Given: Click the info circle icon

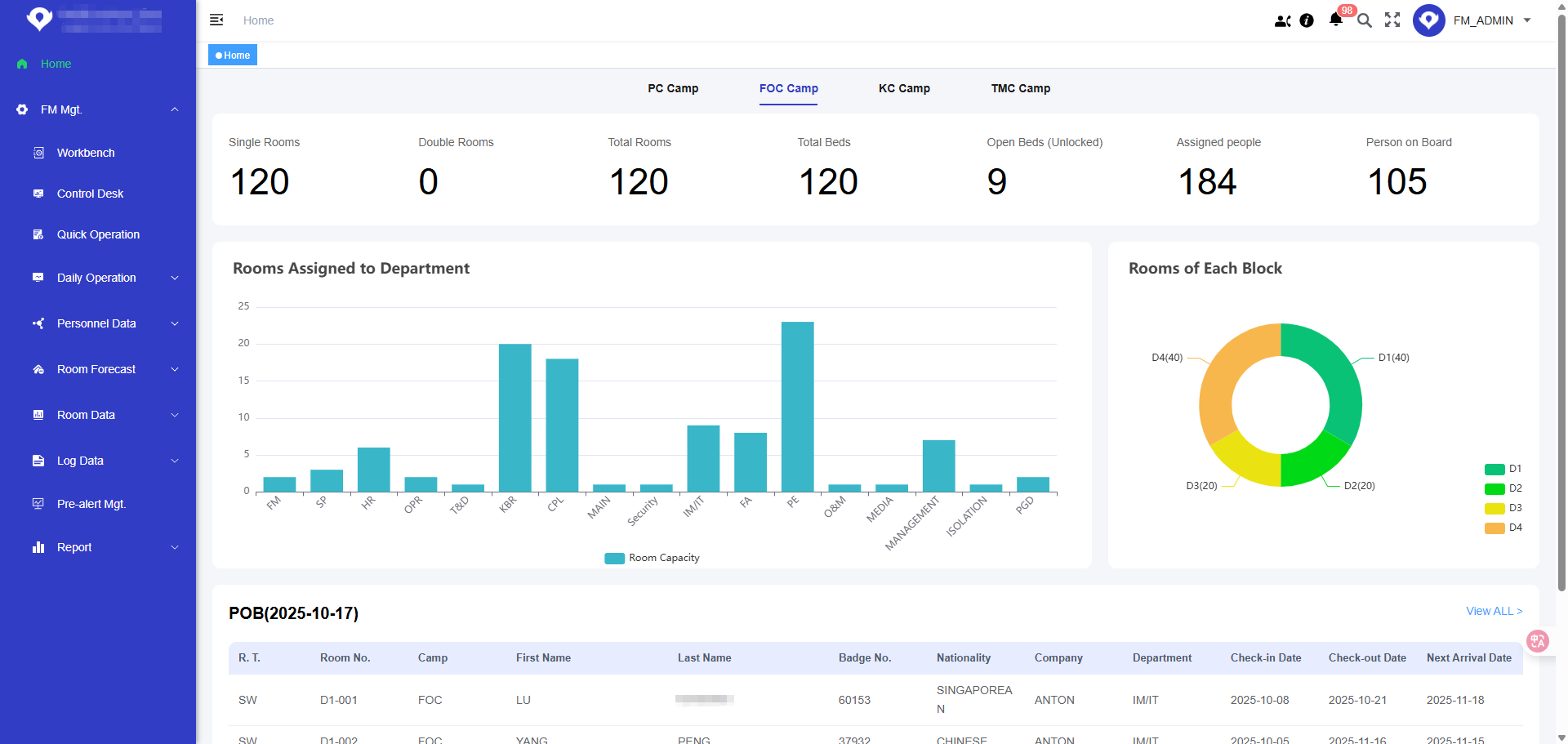Looking at the screenshot, I should [x=1307, y=20].
